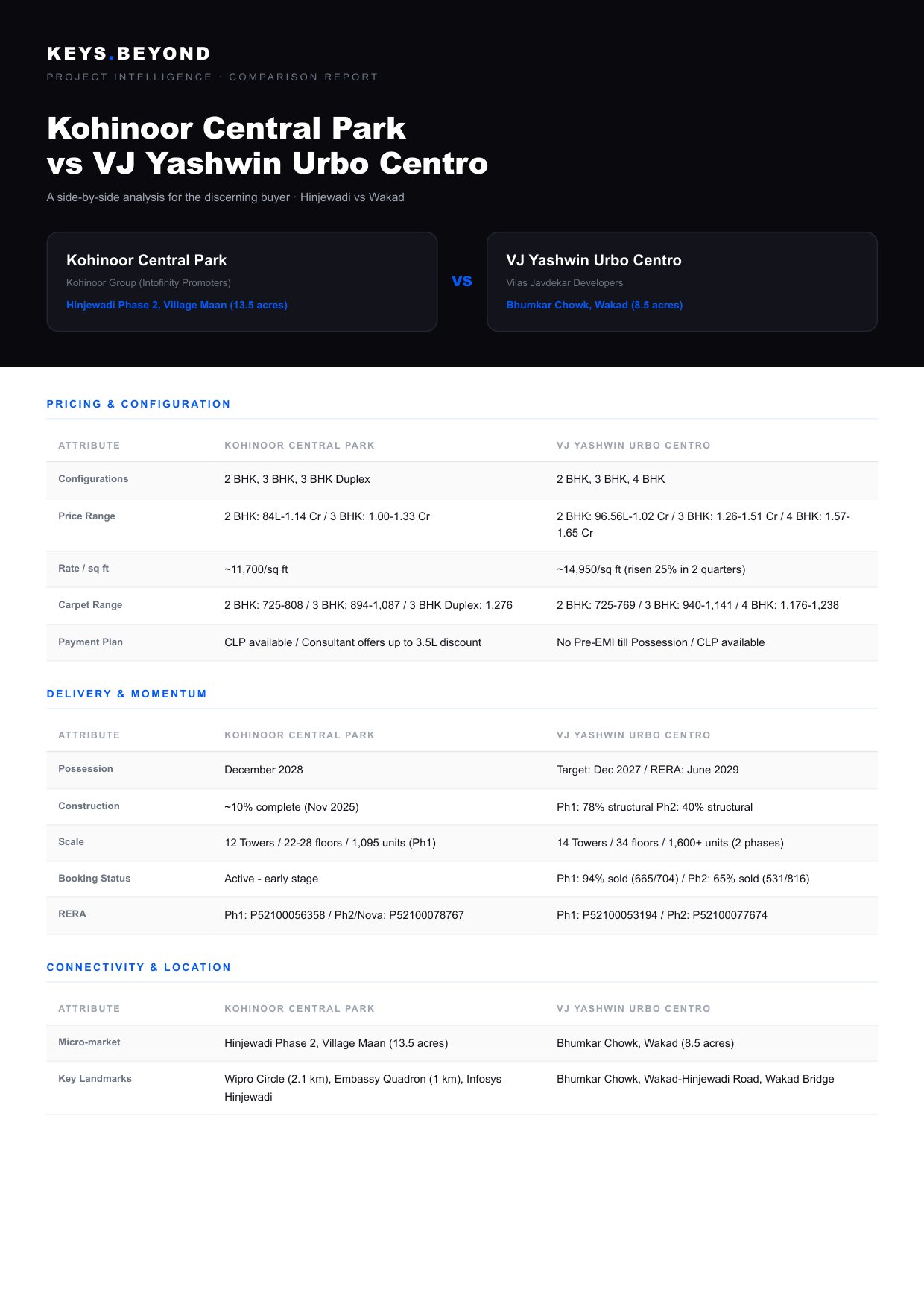This screenshot has height=1307, width=924.
Task: Click Yashwin price '2 BHK: 96.56L-1.02 Cr' cell
Action: point(703,525)
